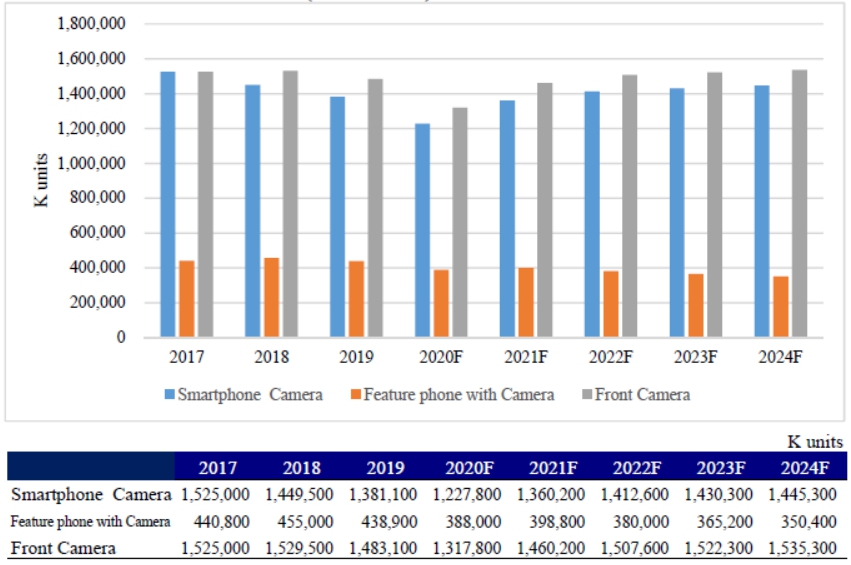Select the 2021F column header in table
The width and height of the screenshot is (851, 565).
click(x=553, y=467)
